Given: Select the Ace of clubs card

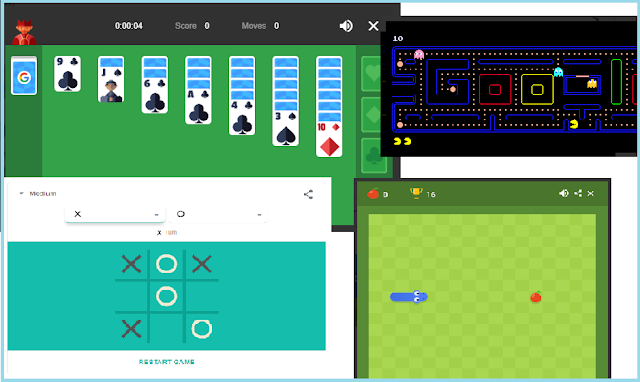Looking at the screenshot, I should 198,106.
